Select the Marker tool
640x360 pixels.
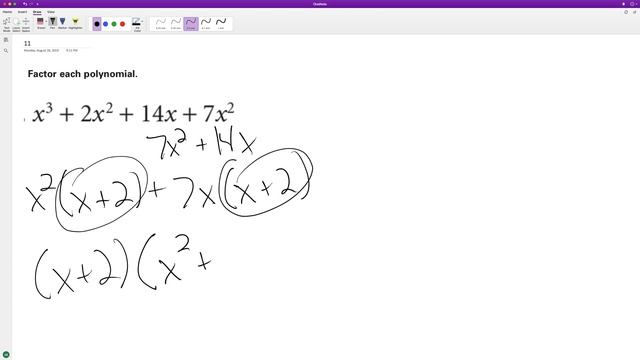(x=62, y=23)
